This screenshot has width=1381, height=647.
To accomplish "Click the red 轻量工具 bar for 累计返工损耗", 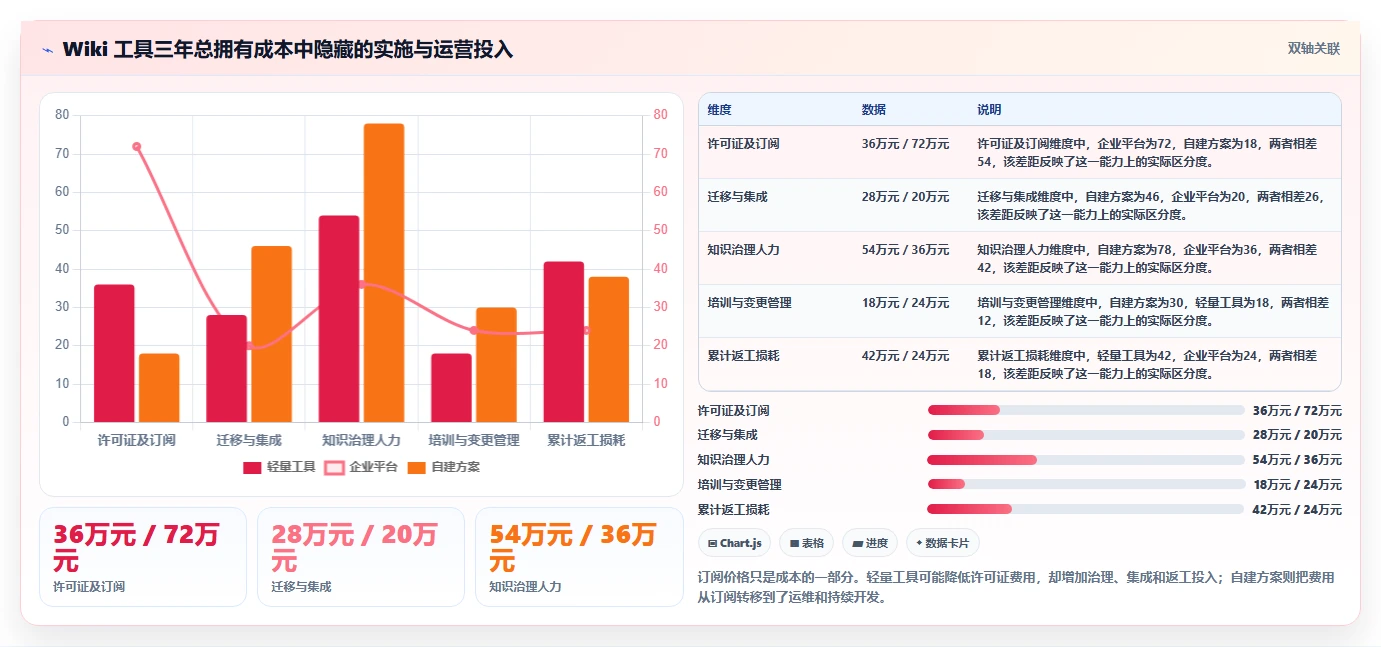I will [x=564, y=342].
